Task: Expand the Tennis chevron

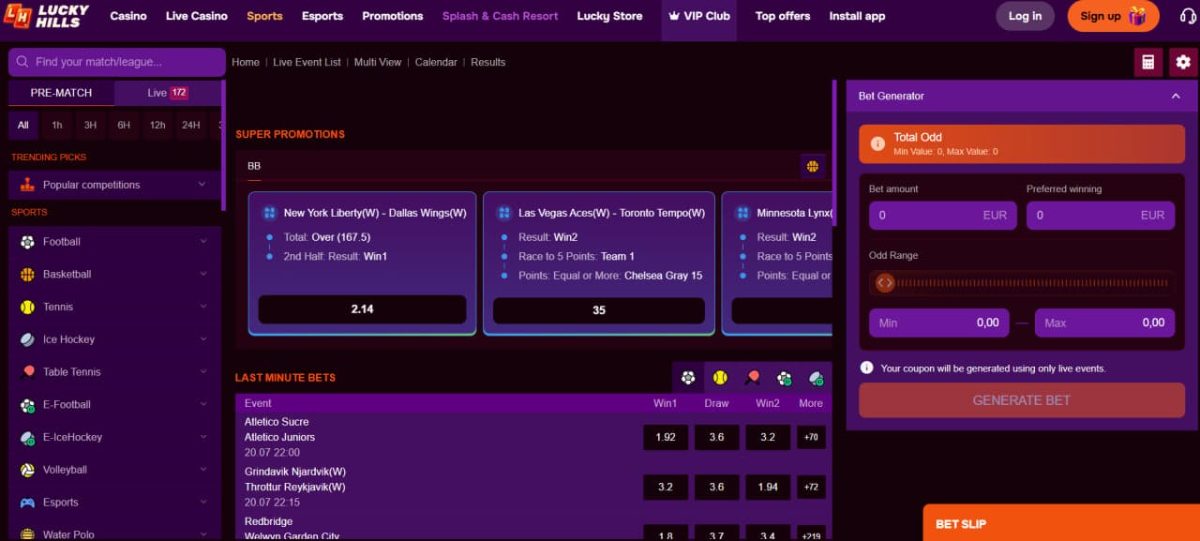Action: [202, 307]
